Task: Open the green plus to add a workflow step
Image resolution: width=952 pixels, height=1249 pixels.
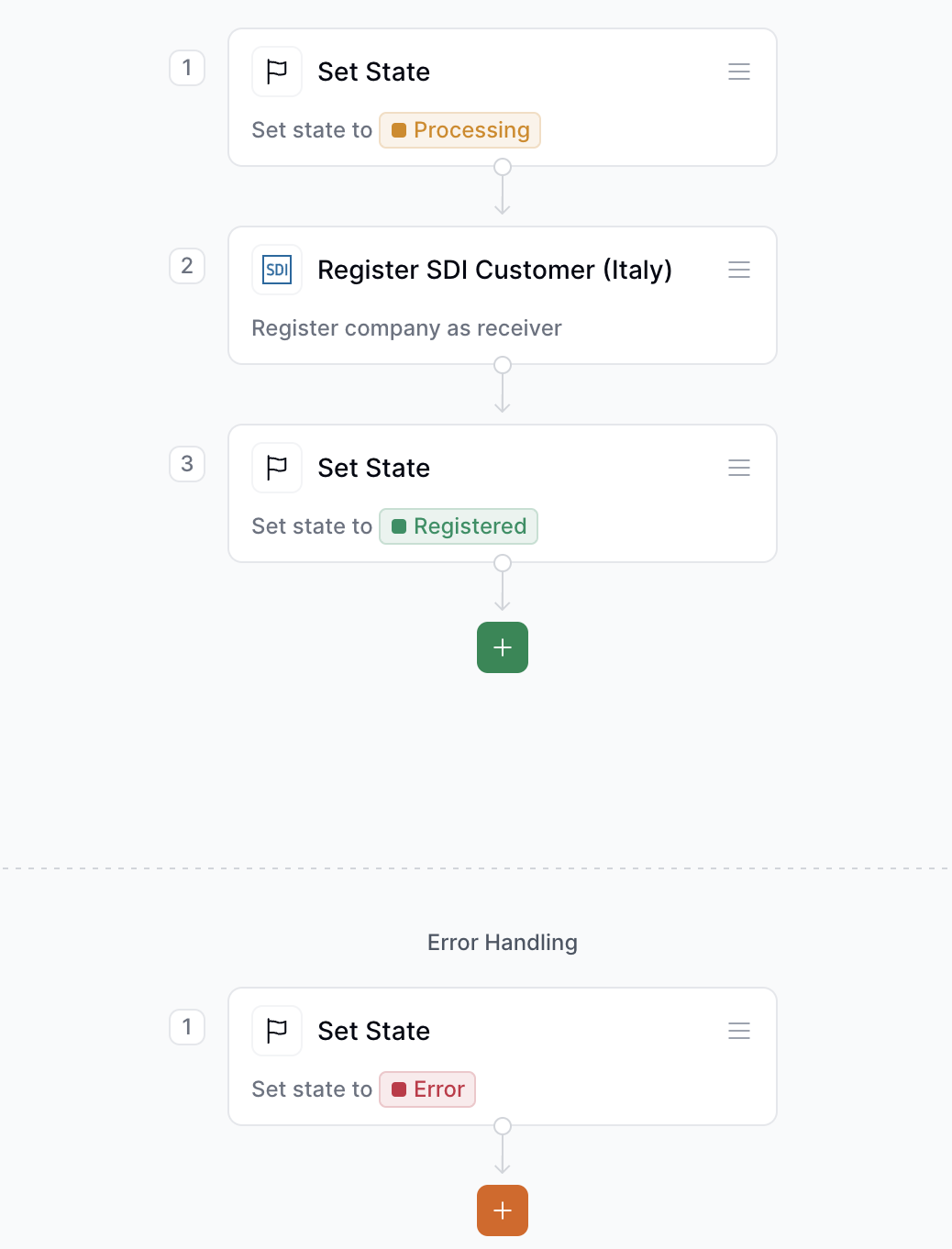Action: 502,647
